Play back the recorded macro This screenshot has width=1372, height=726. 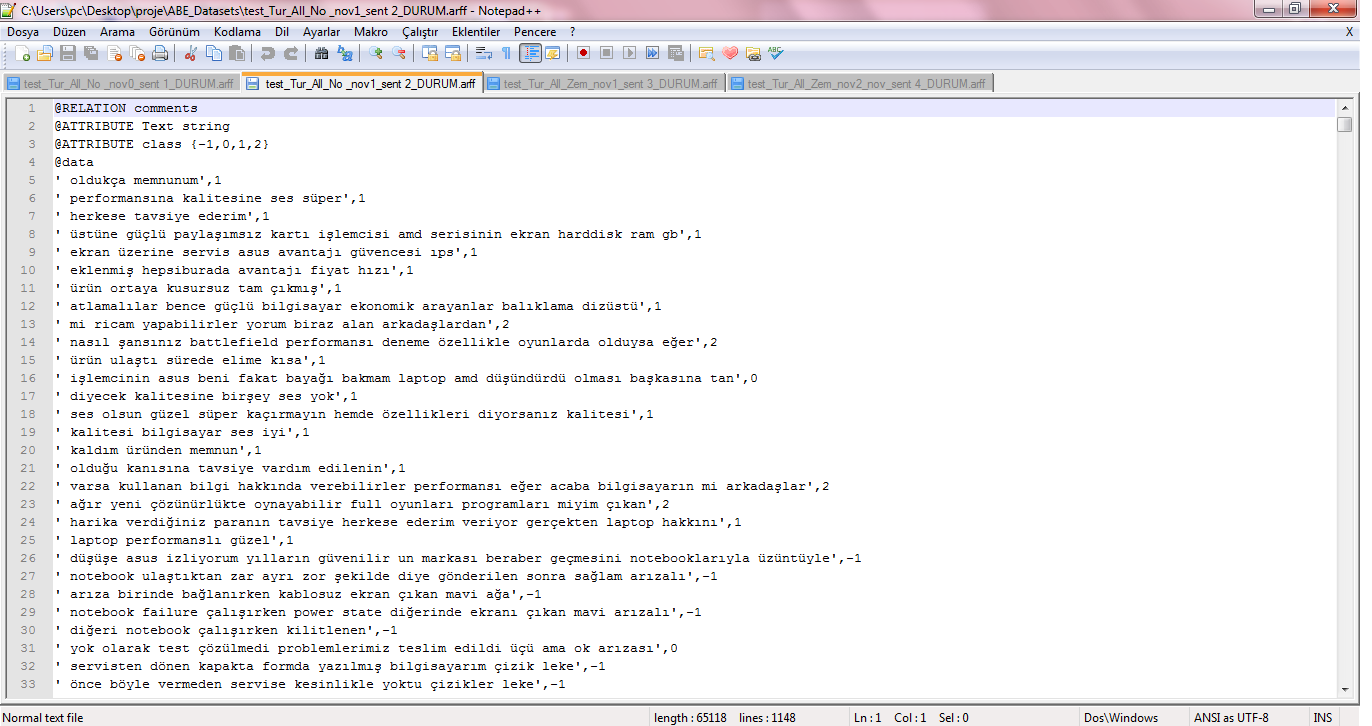click(629, 53)
